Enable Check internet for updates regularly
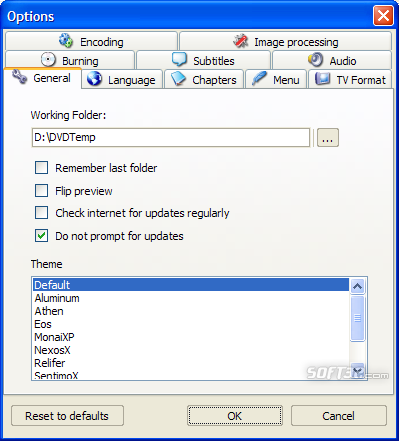Screen dimensions: 399x441 click(41, 213)
